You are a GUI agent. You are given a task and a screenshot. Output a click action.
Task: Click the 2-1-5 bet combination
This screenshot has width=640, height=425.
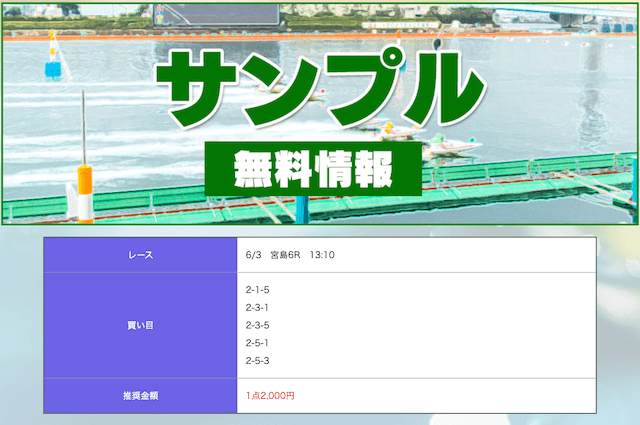tap(257, 290)
